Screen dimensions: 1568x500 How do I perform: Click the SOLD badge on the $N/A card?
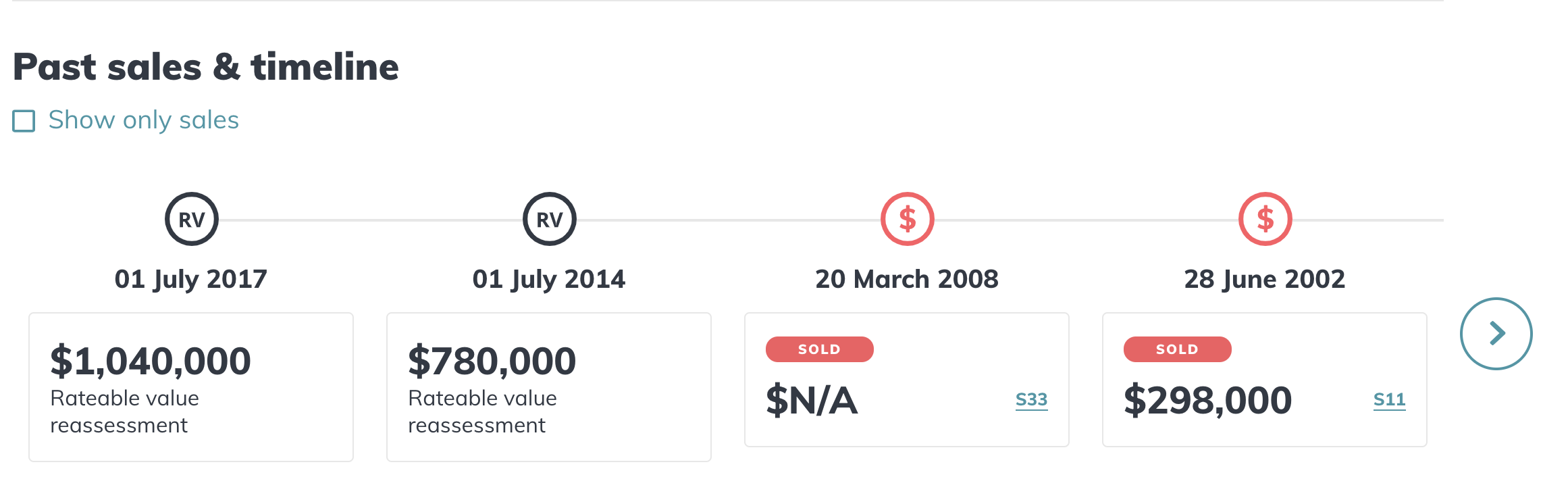click(x=819, y=349)
